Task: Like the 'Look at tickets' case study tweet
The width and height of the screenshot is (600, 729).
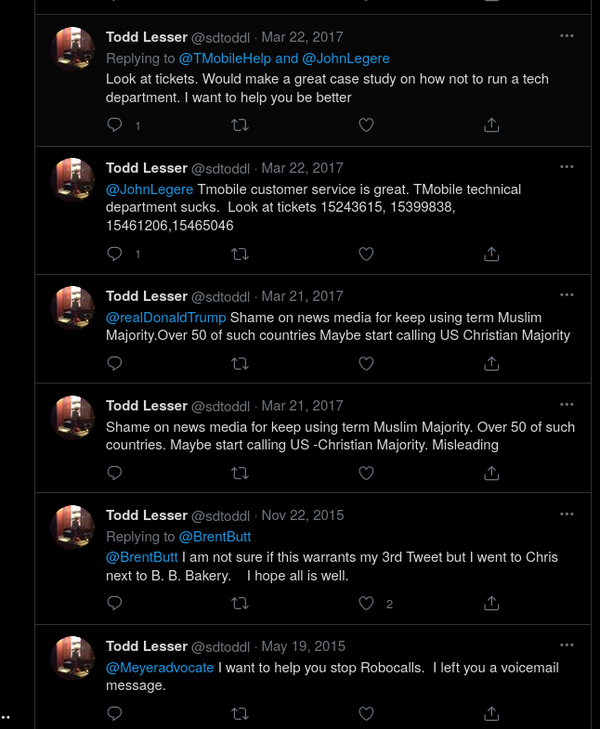Action: 366,125
